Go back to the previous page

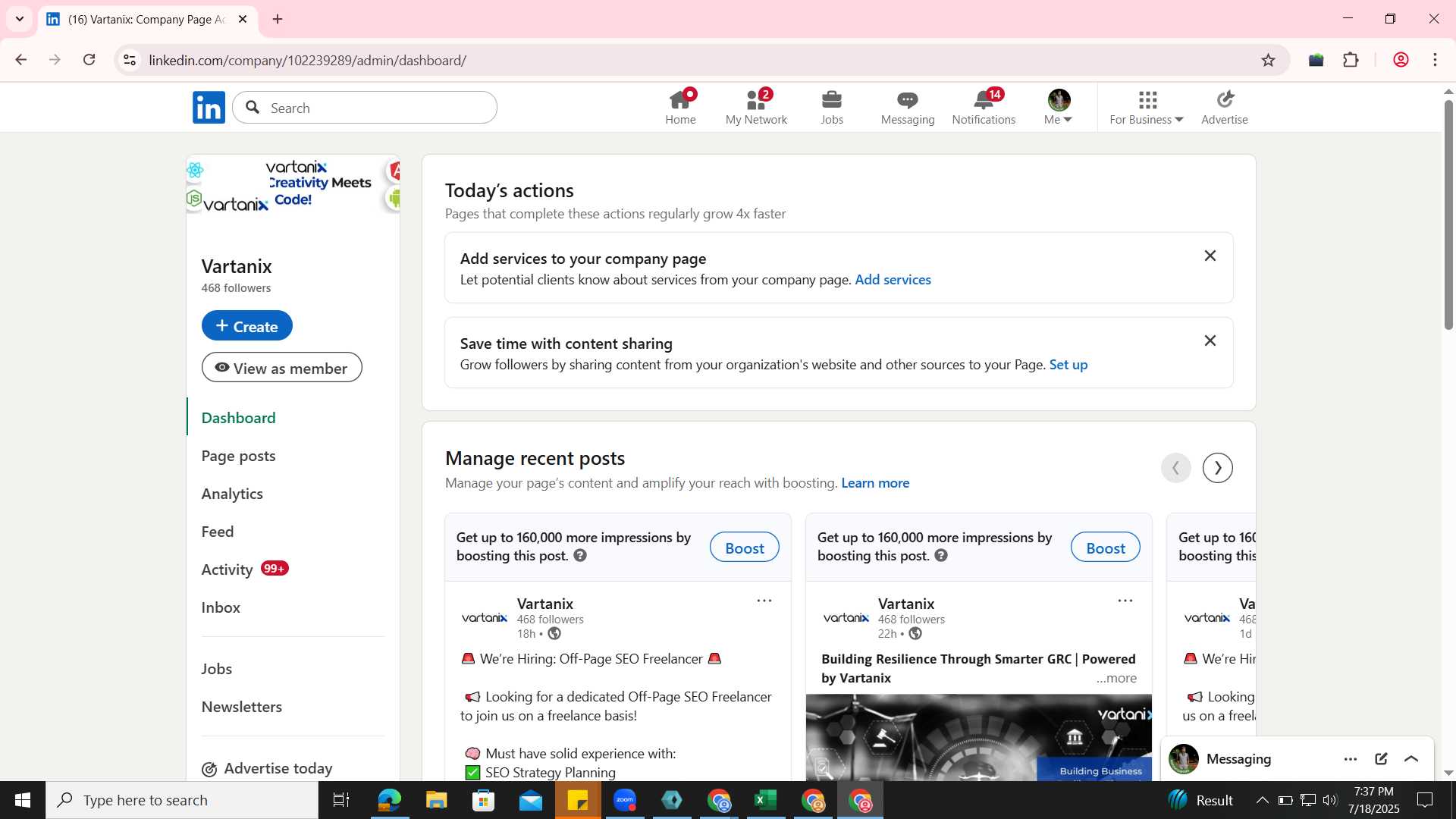[x=21, y=60]
